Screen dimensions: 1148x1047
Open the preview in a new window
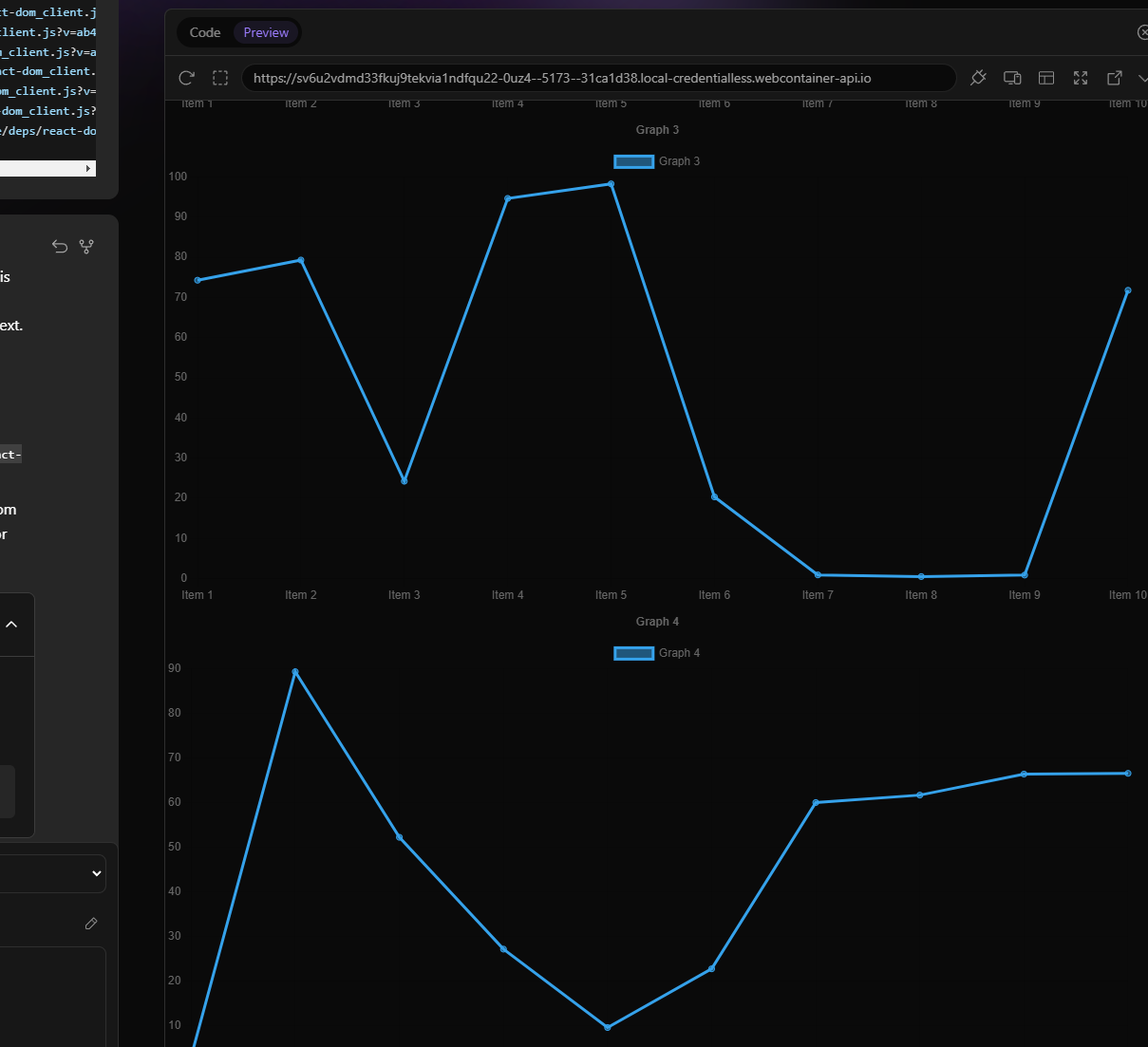pyautogui.click(x=1115, y=78)
